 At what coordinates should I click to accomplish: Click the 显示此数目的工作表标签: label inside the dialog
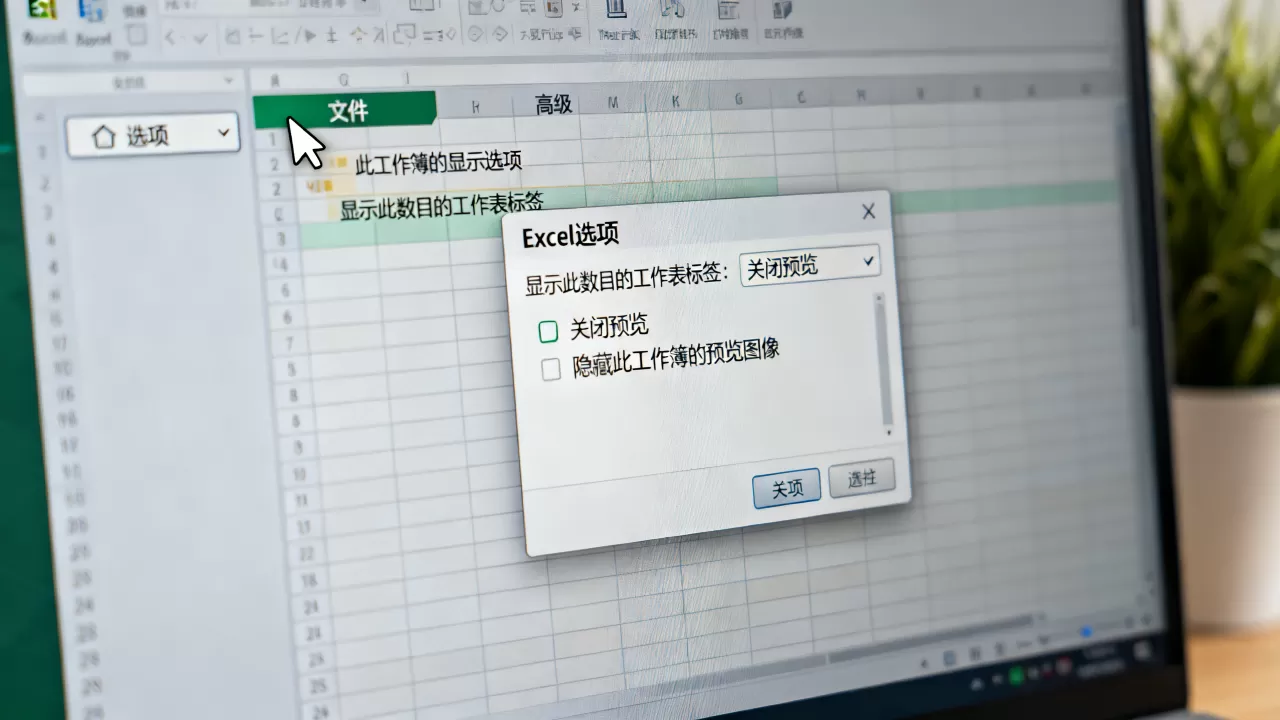click(627, 277)
